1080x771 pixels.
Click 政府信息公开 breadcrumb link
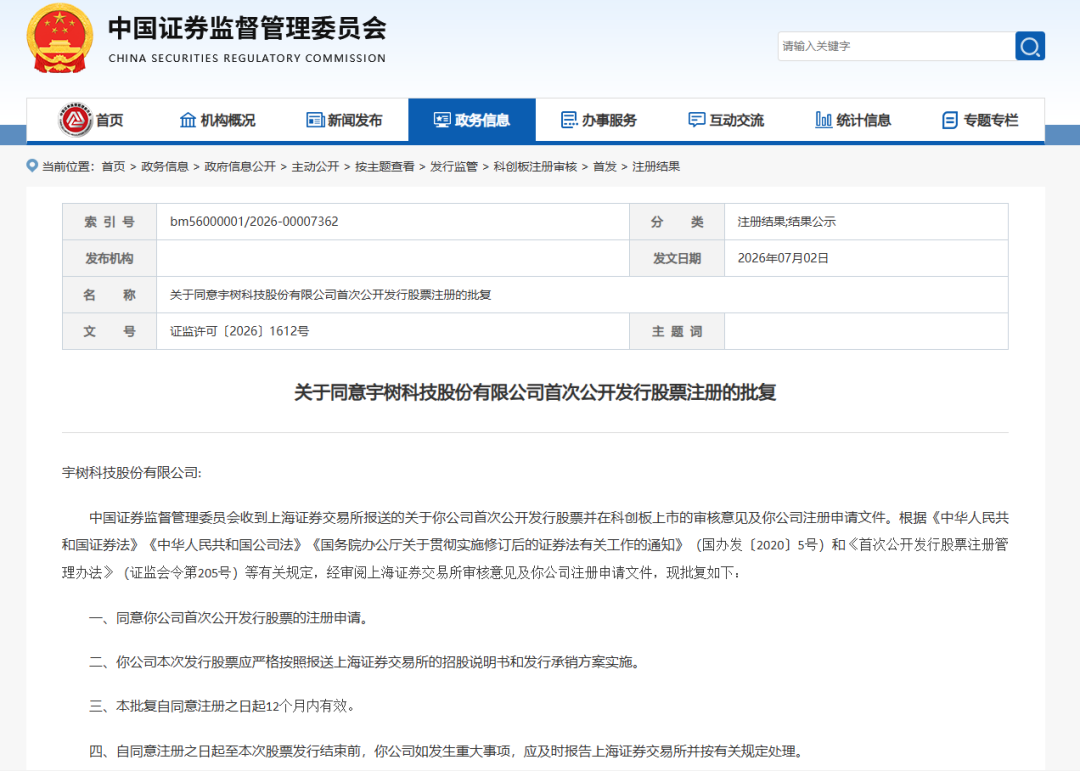240,166
